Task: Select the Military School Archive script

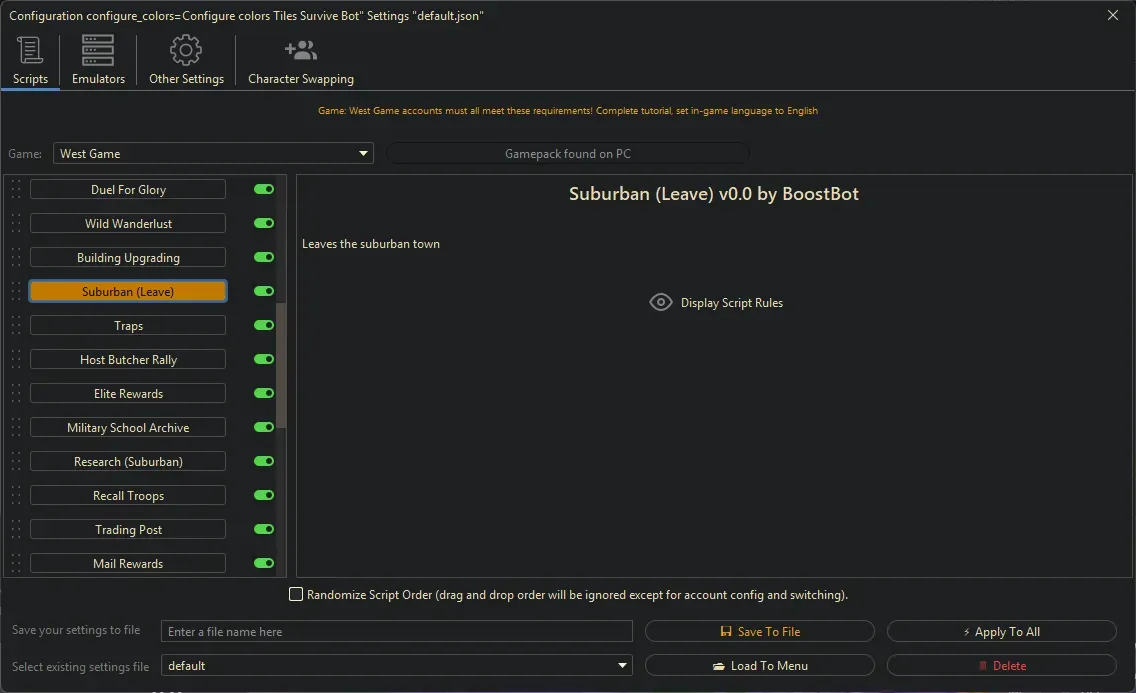Action: (128, 427)
